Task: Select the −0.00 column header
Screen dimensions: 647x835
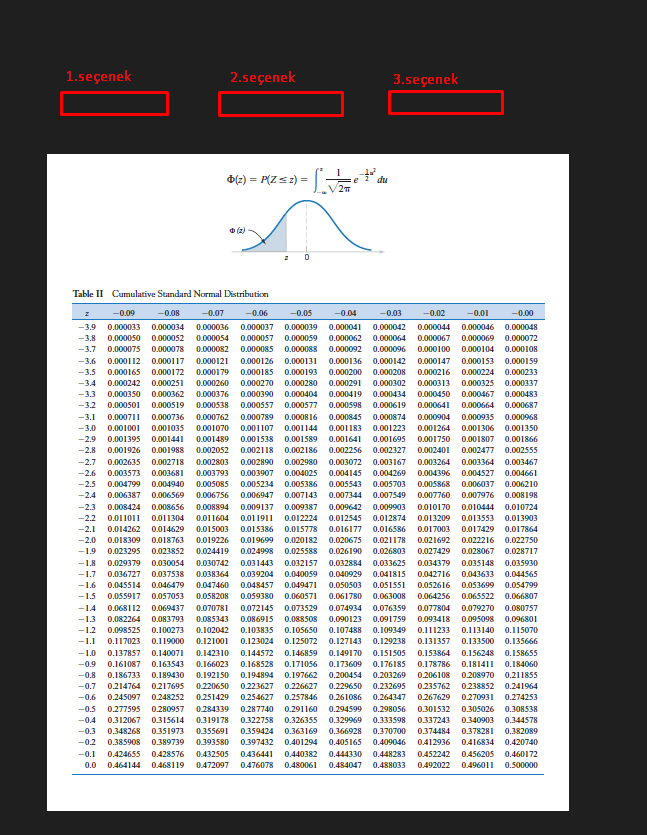Action: [522, 313]
